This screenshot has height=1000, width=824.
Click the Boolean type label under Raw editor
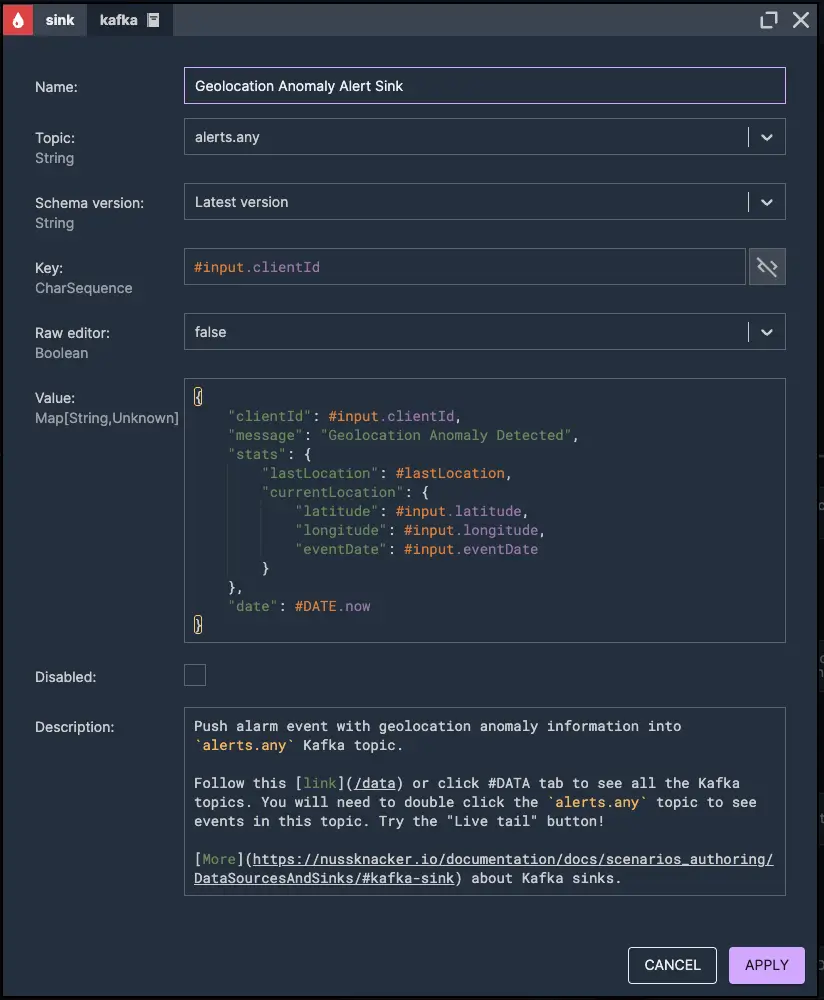tap(61, 353)
